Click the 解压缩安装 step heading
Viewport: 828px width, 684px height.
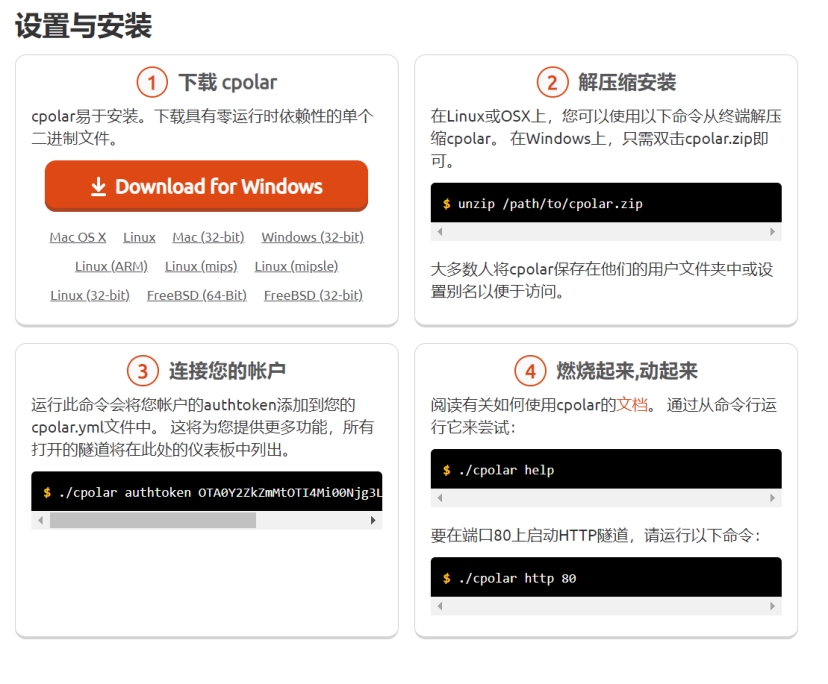(627, 82)
